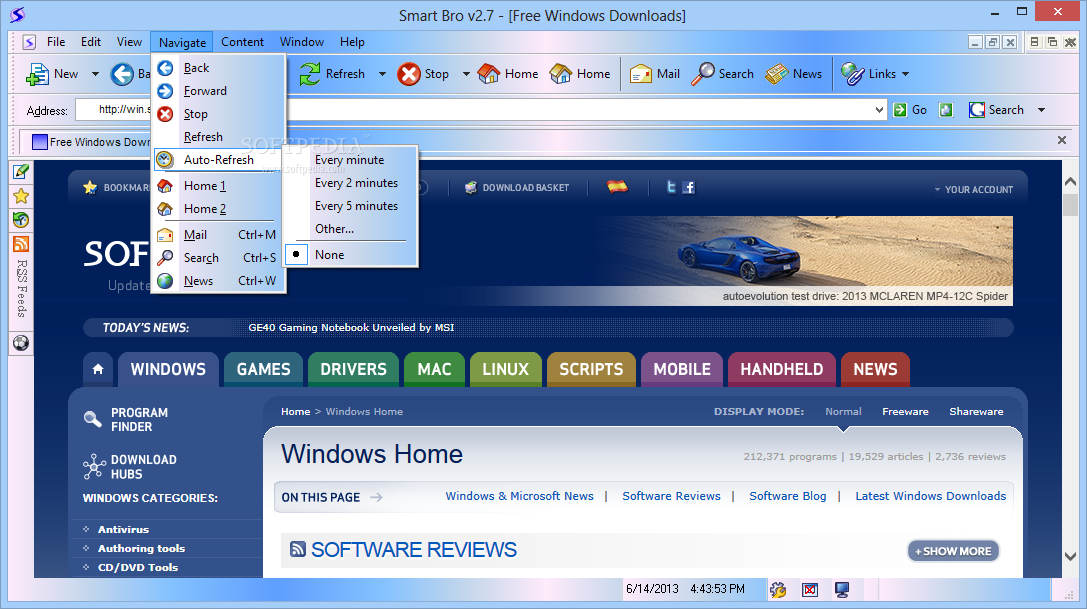Open Download Basket link

point(517,188)
